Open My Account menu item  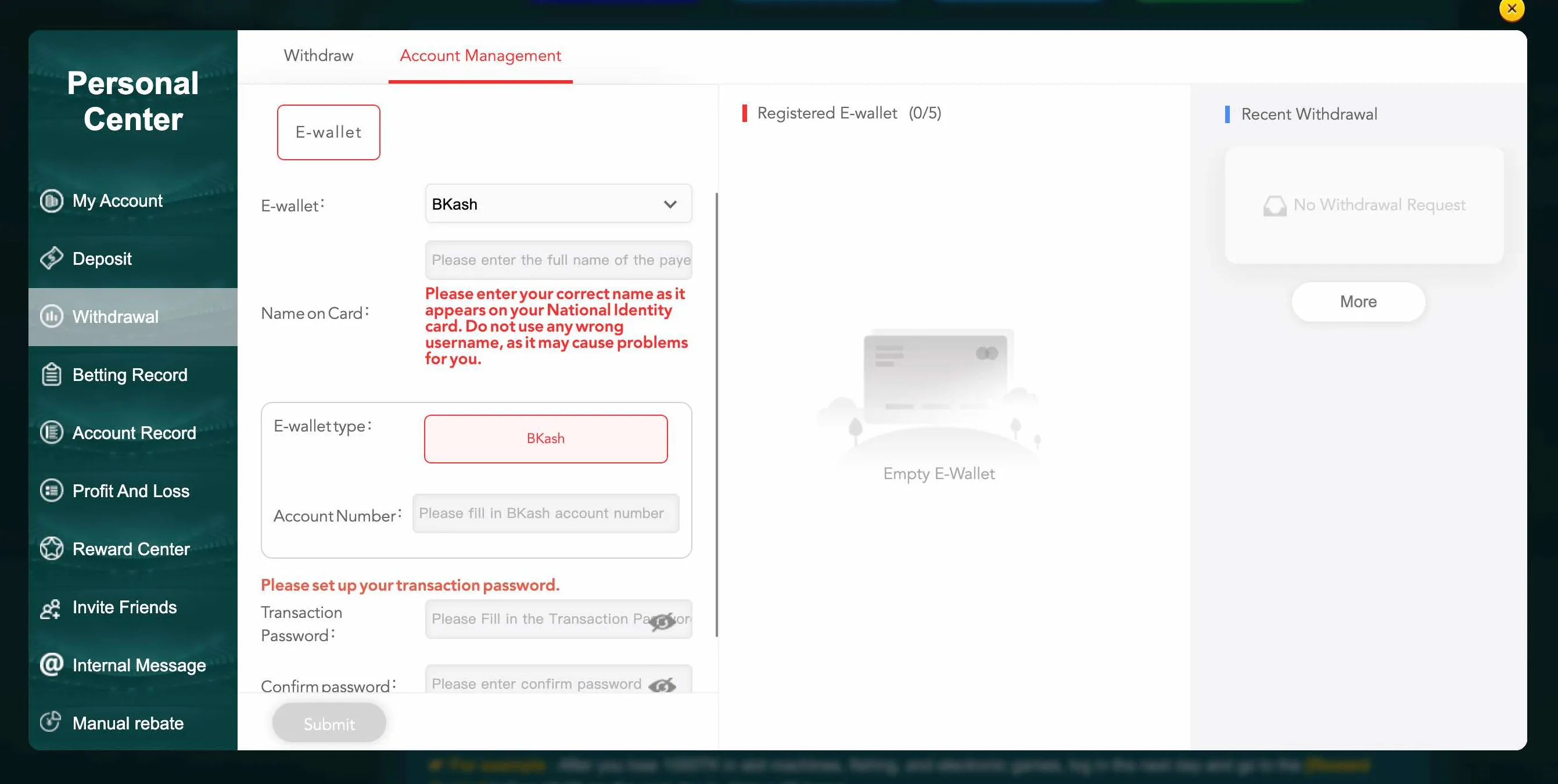tap(132, 201)
